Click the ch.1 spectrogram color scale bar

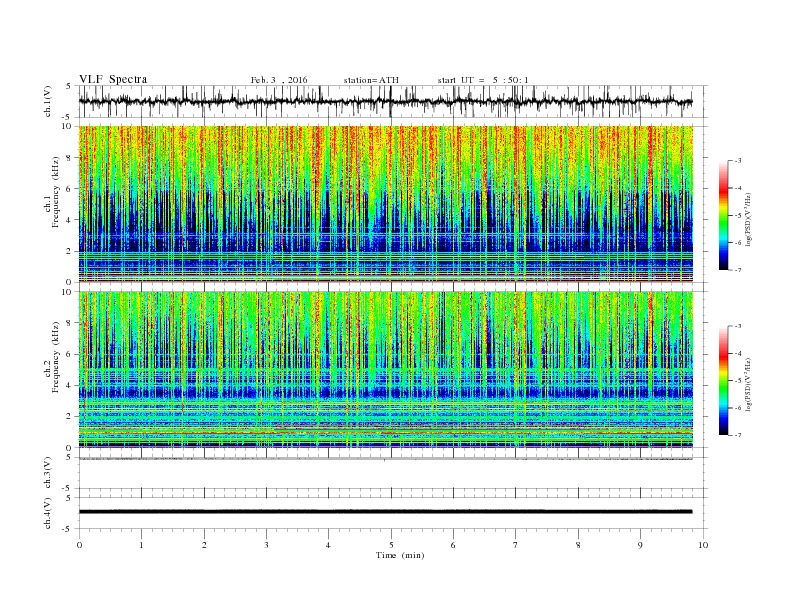[x=723, y=215]
